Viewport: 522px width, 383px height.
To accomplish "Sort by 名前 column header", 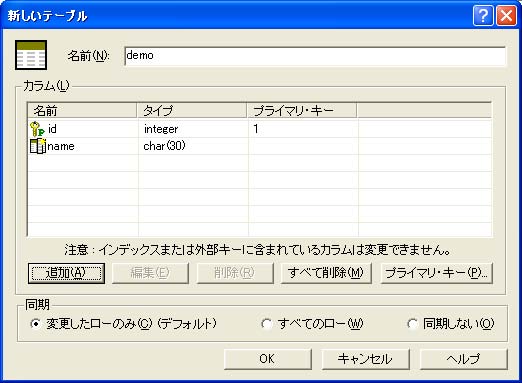I will pyautogui.click(x=82, y=110).
